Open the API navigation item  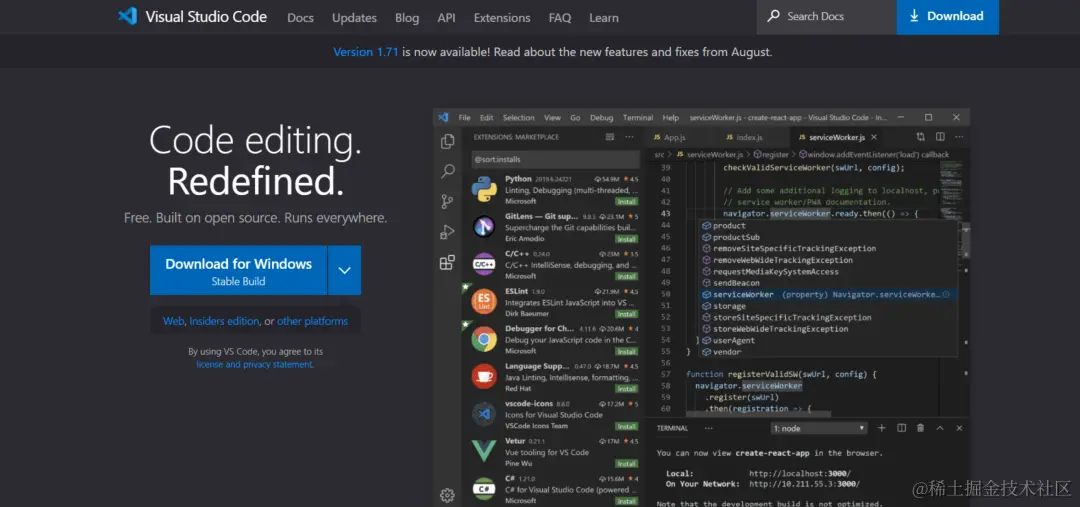tap(446, 18)
